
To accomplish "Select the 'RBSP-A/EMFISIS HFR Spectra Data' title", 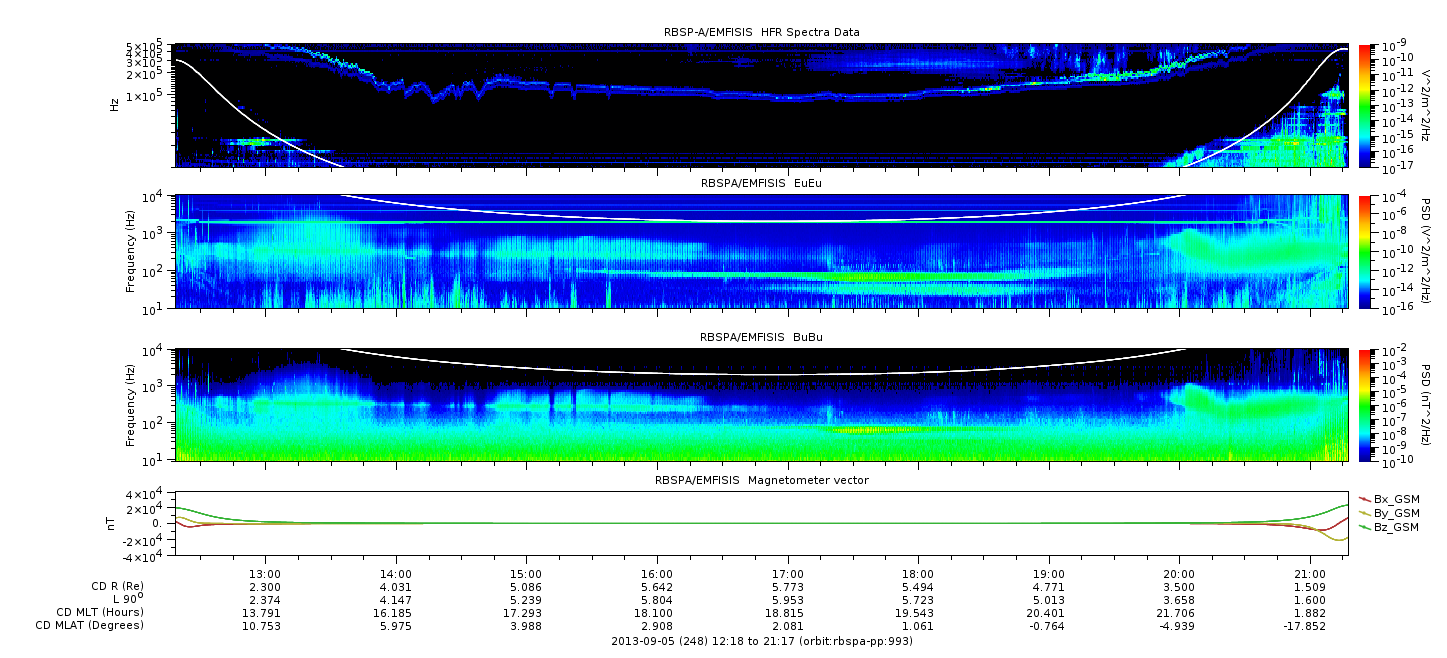I will click(762, 32).
